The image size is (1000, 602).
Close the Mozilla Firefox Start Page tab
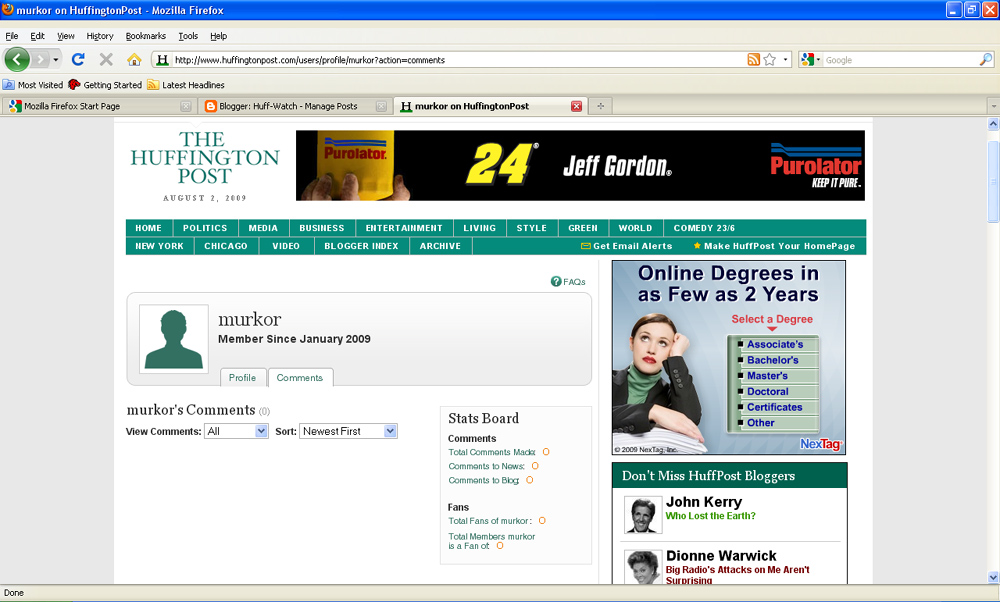185,106
